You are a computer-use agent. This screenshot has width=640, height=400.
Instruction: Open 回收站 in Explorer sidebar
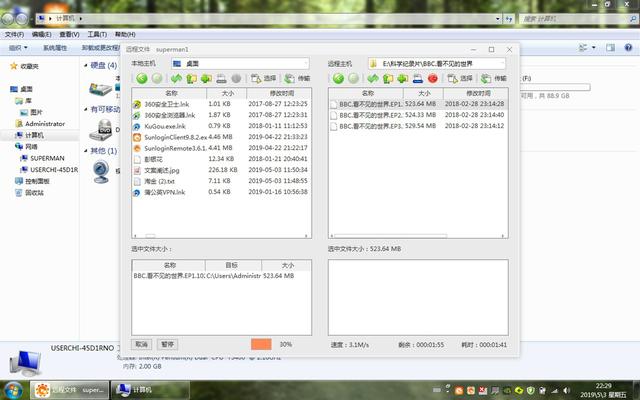coord(29,193)
